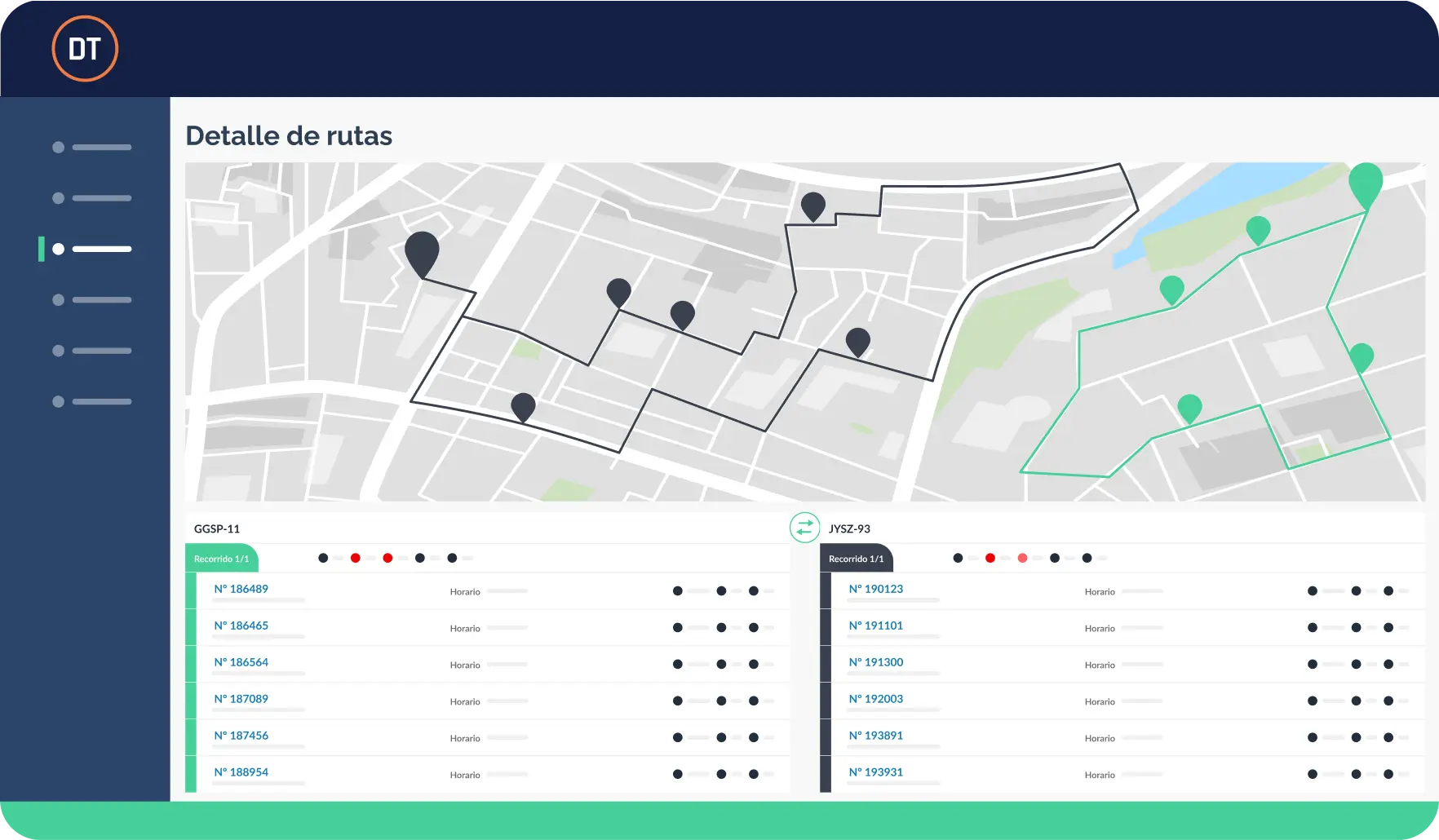Screen dimensions: 1439x840
Task: Open the last sidebar menu item
Action: click(x=92, y=401)
